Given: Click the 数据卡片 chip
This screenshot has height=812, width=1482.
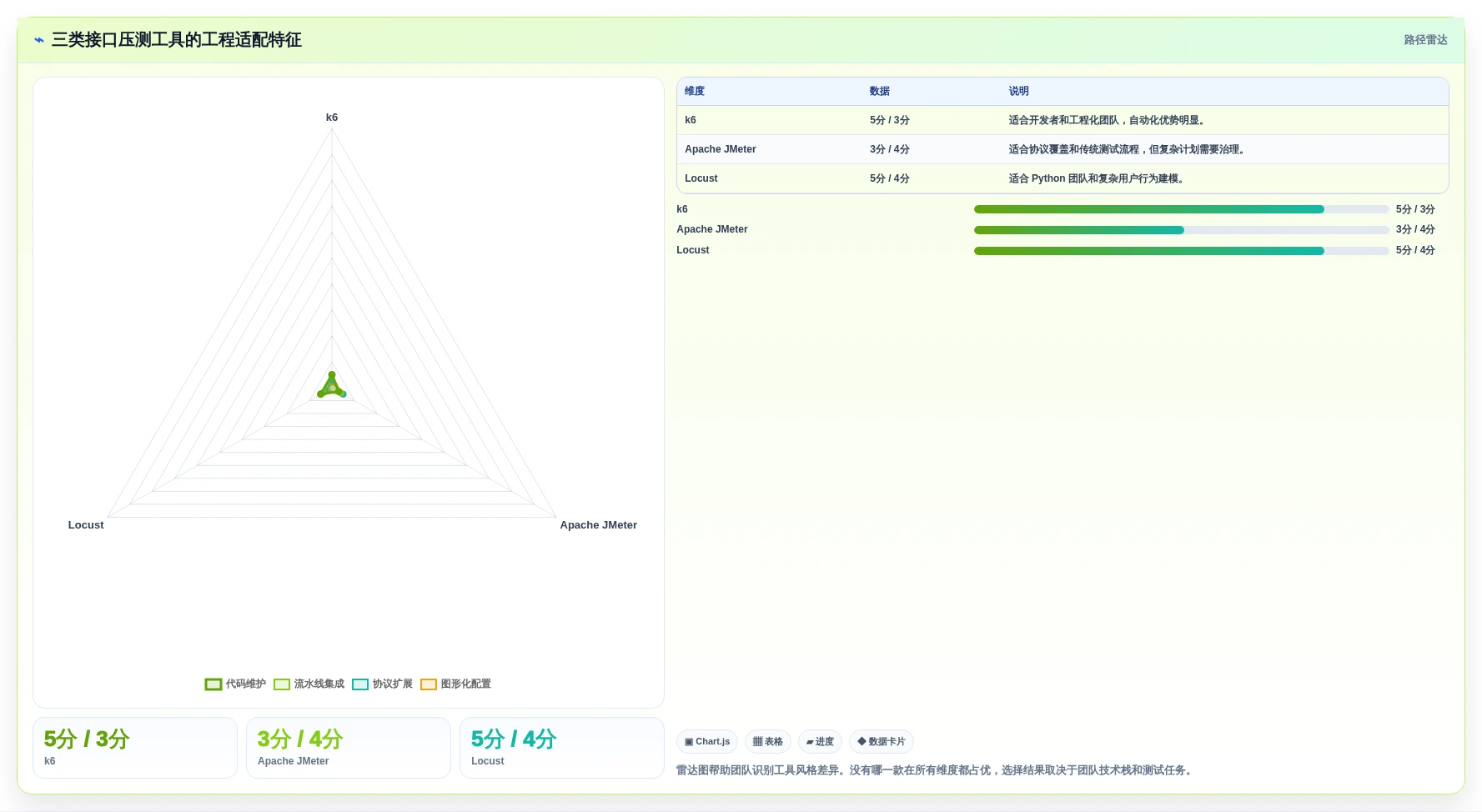Looking at the screenshot, I should (x=882, y=741).
